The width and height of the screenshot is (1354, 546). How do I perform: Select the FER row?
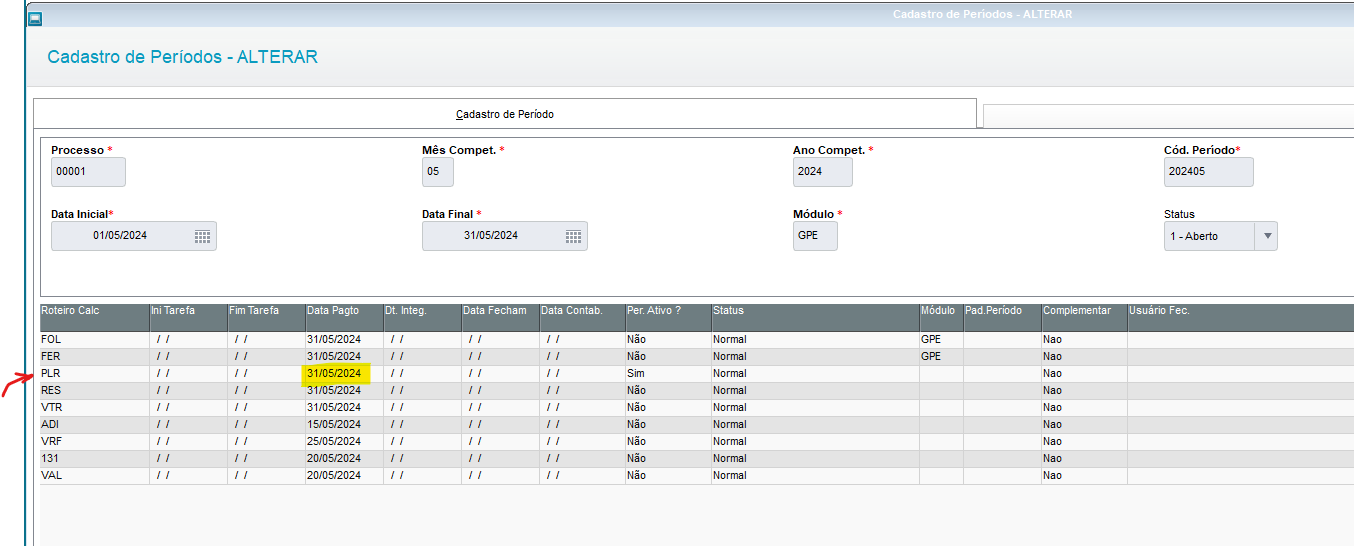(x=697, y=357)
